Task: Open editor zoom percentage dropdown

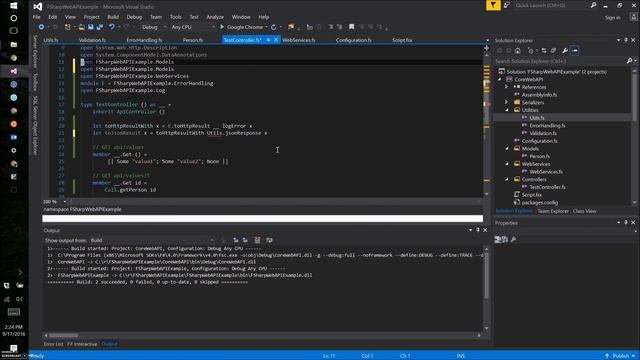Action: (x=64, y=202)
